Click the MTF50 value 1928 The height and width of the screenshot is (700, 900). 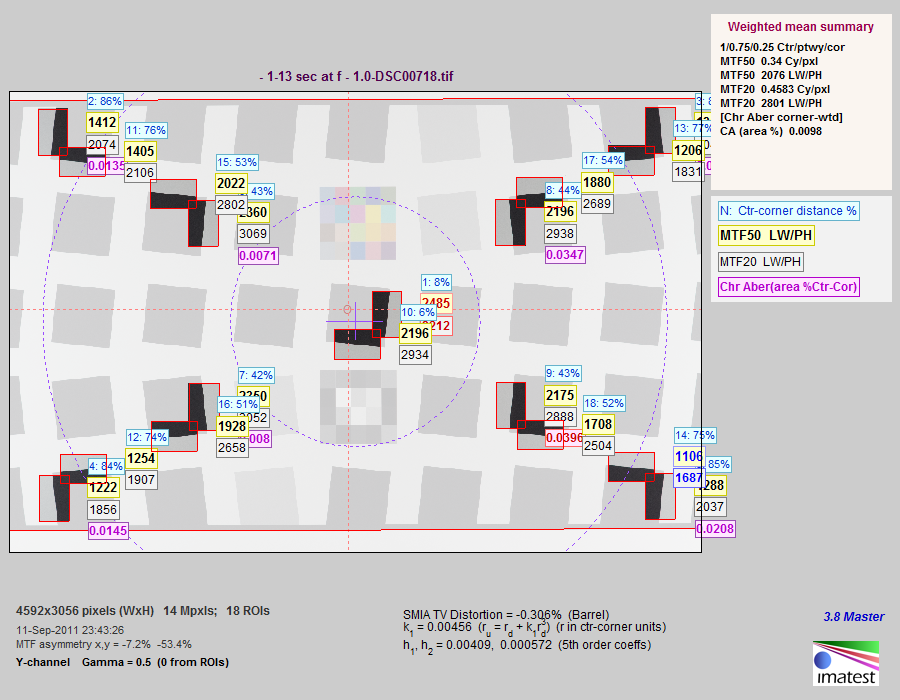(x=232, y=426)
